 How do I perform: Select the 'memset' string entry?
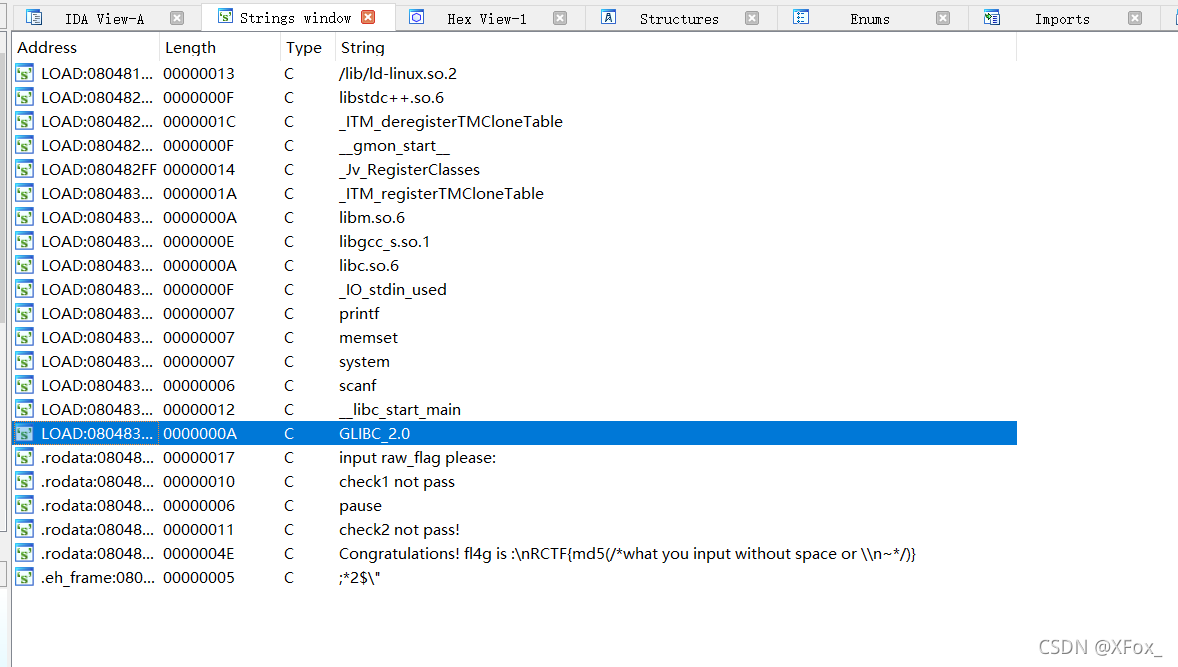368,338
